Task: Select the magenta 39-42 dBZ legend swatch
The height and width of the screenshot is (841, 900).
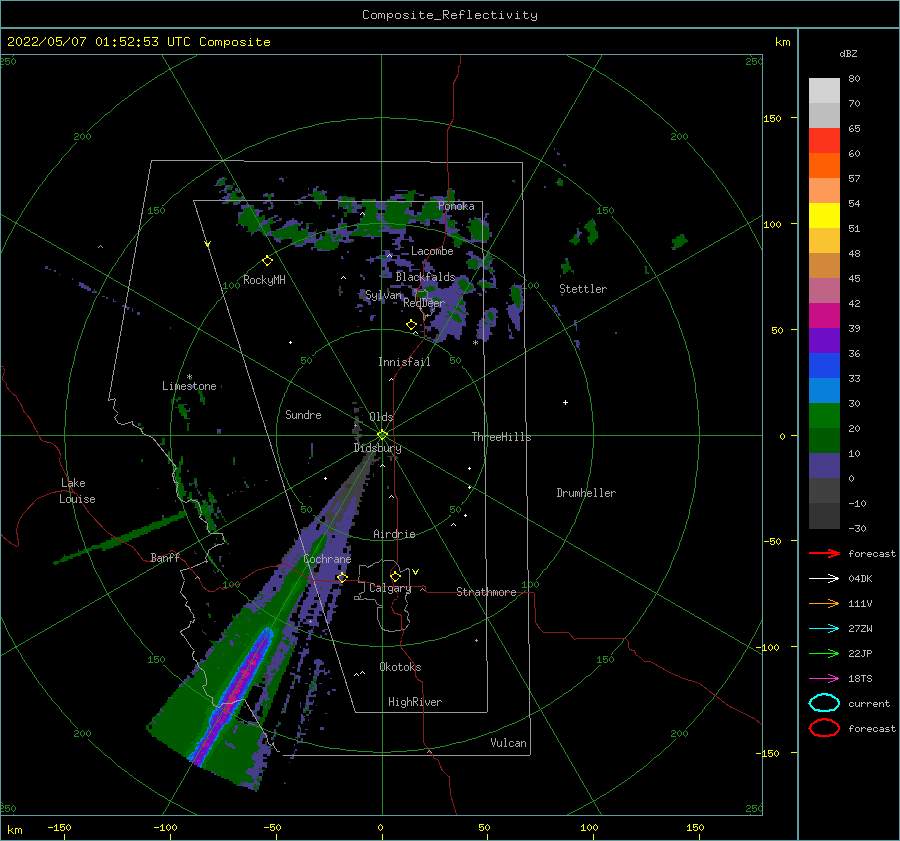Action: (x=824, y=316)
